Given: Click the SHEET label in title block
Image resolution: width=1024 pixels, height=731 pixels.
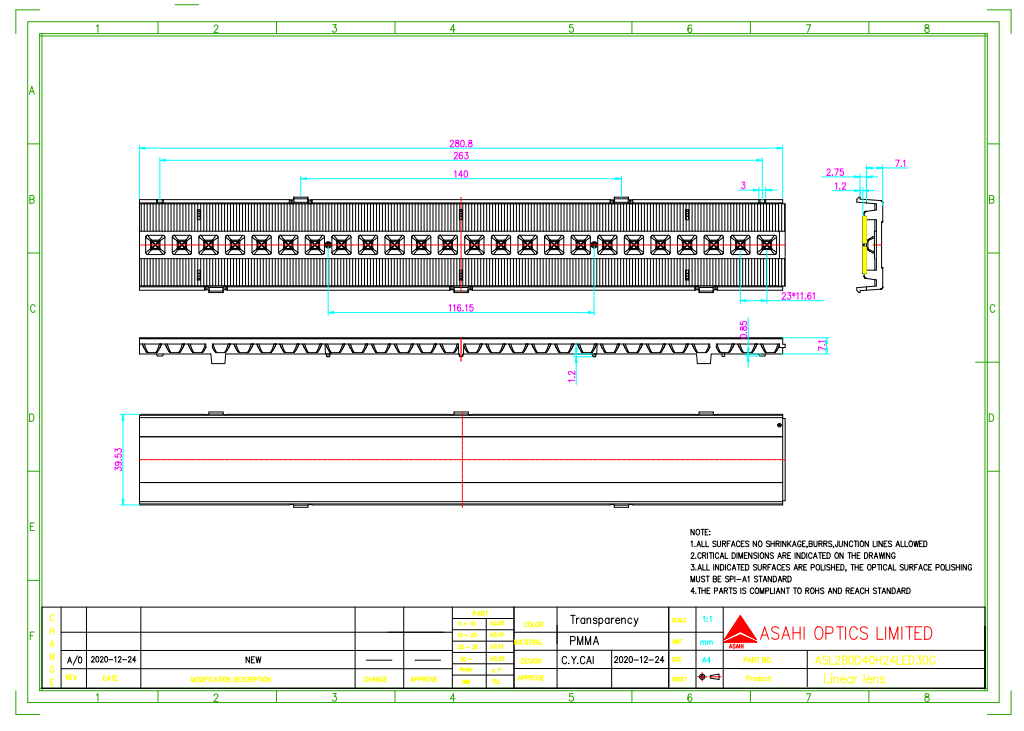Looking at the screenshot, I should (679, 679).
